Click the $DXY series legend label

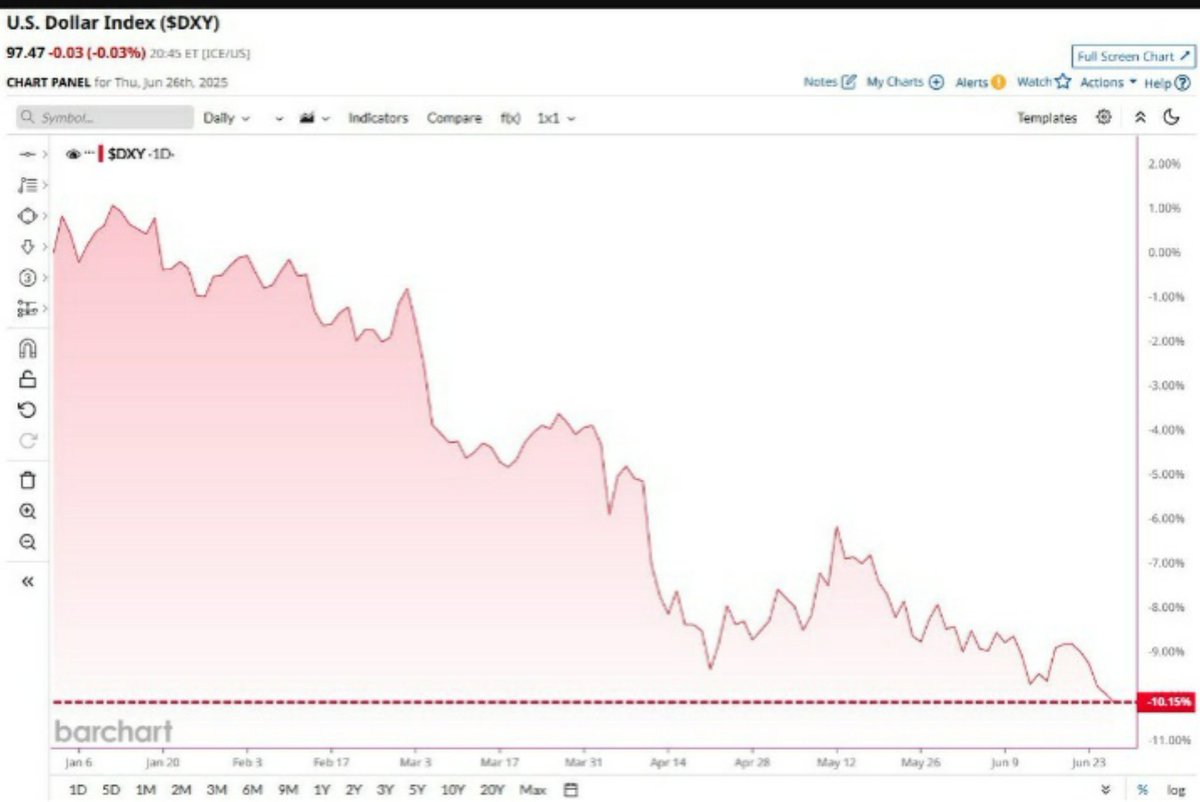[x=141, y=154]
